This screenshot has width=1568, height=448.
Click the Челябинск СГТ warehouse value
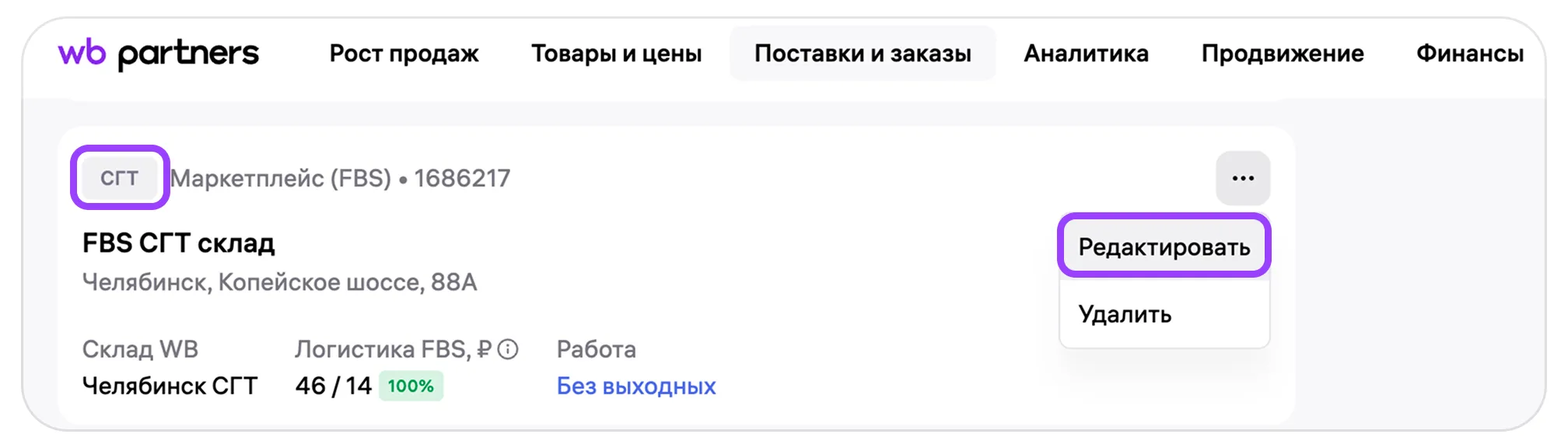point(170,386)
